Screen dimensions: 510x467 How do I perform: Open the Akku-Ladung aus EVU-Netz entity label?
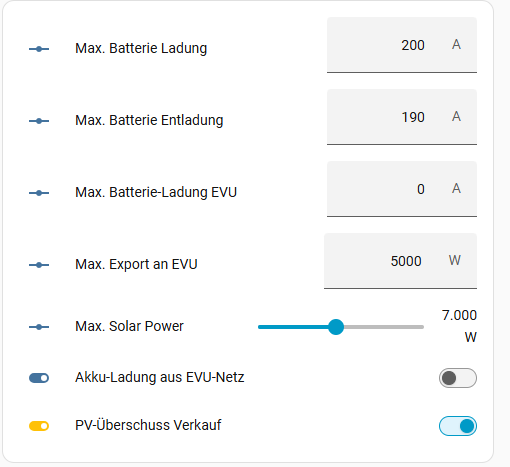tap(160, 377)
